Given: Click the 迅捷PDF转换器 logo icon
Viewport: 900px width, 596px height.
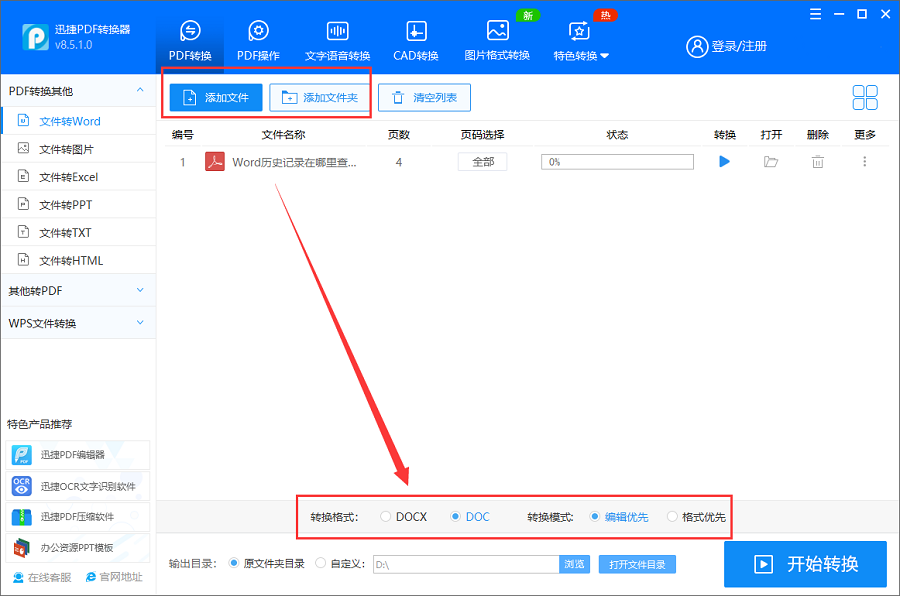Looking at the screenshot, I should (36, 37).
